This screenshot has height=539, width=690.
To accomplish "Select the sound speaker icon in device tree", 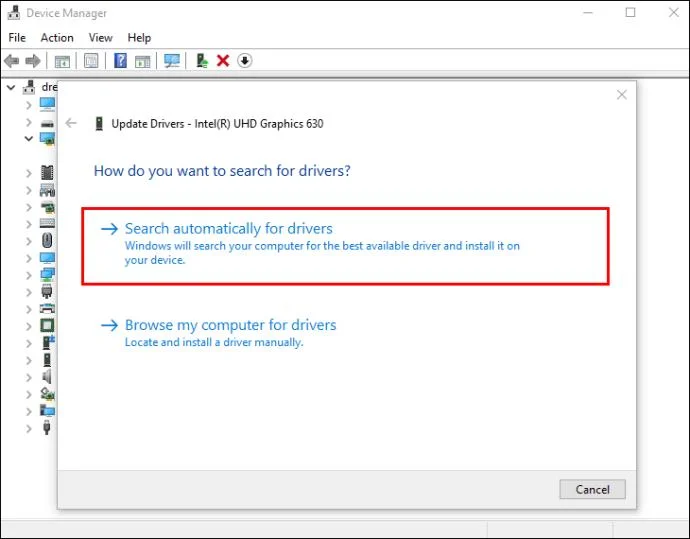I will (x=47, y=377).
